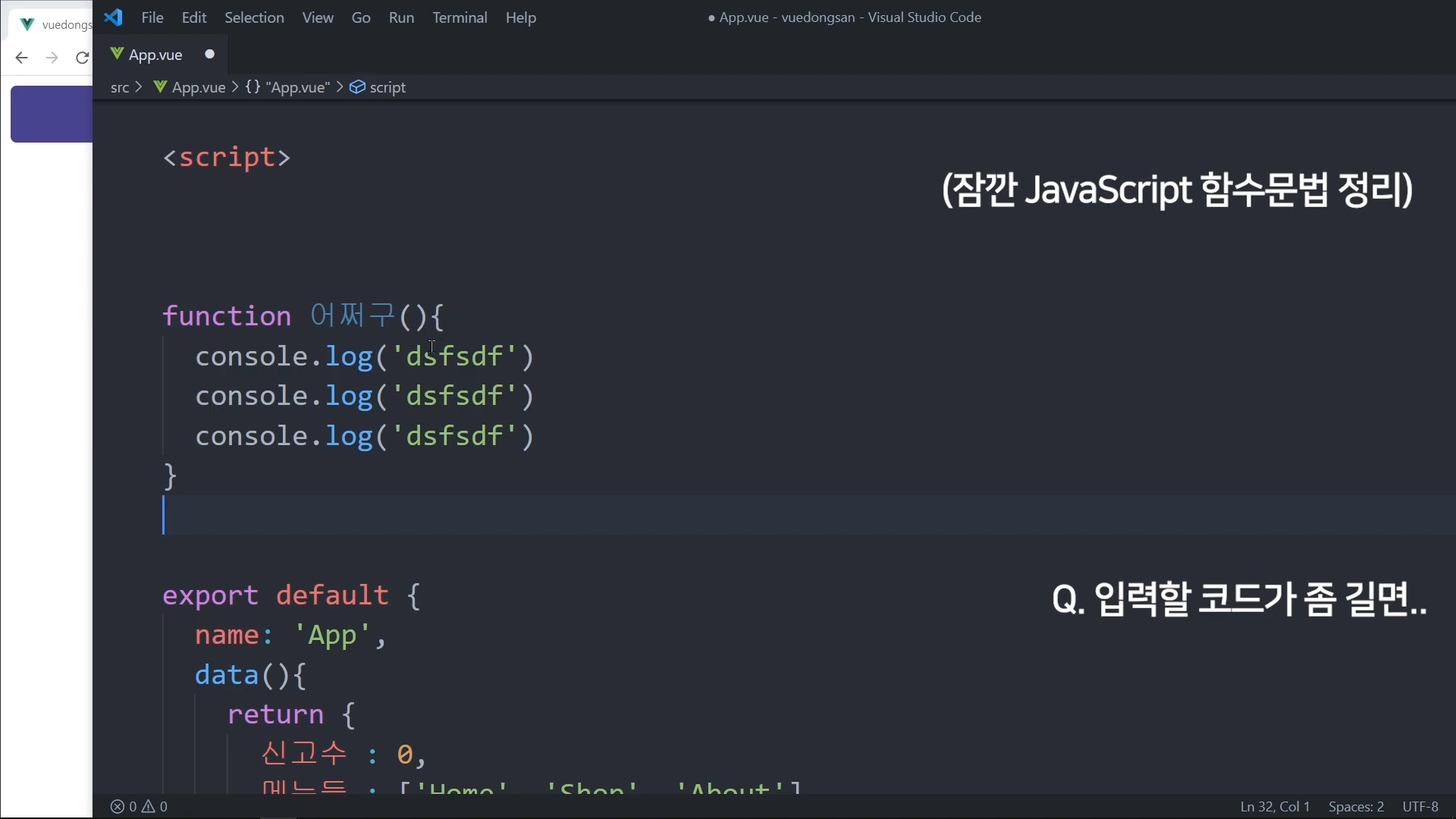
Task: Click Ln 32, Col 1 indicator
Action: tap(1275, 806)
